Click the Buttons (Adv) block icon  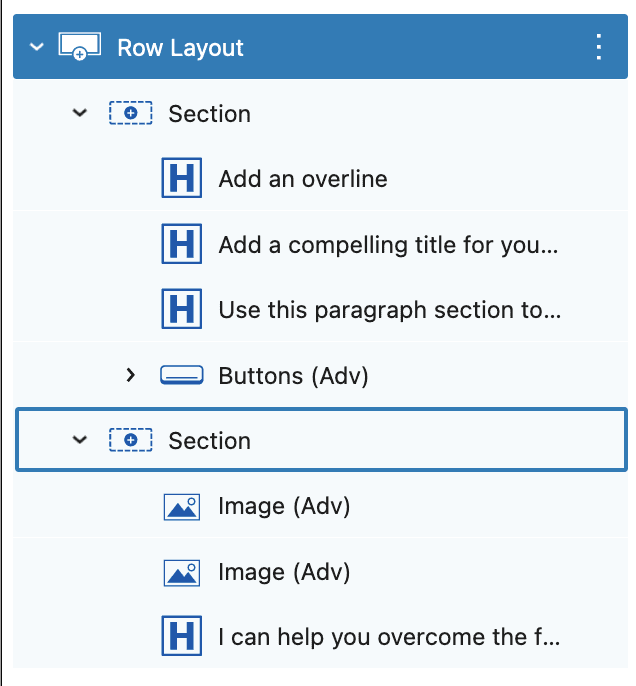(x=182, y=375)
